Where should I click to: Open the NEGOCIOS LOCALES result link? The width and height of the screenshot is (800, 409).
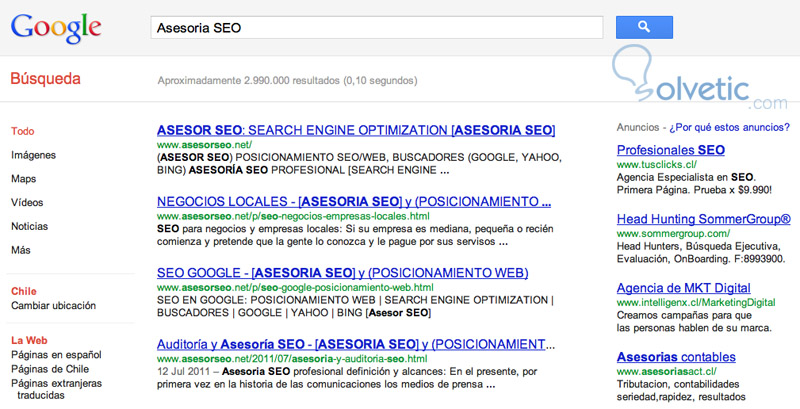354,201
